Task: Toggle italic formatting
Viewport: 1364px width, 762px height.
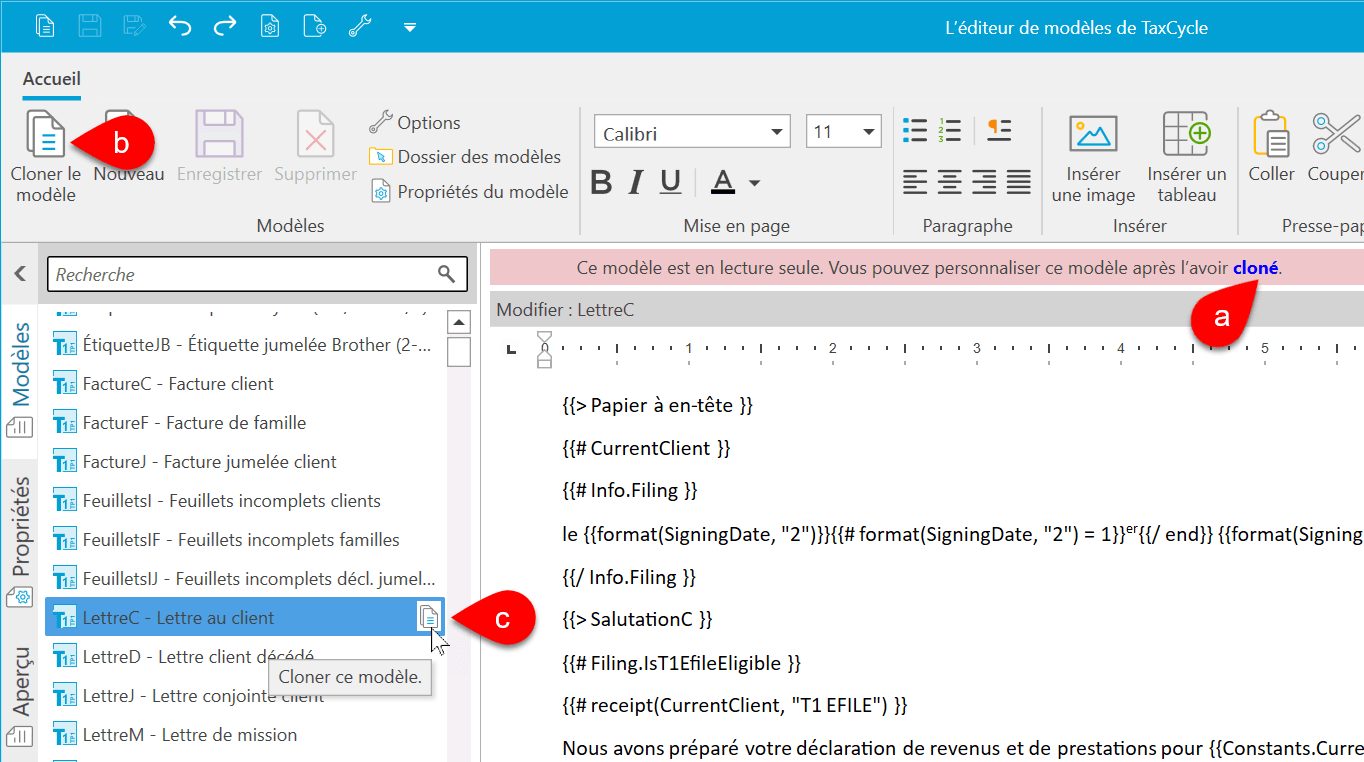Action: pyautogui.click(x=635, y=182)
